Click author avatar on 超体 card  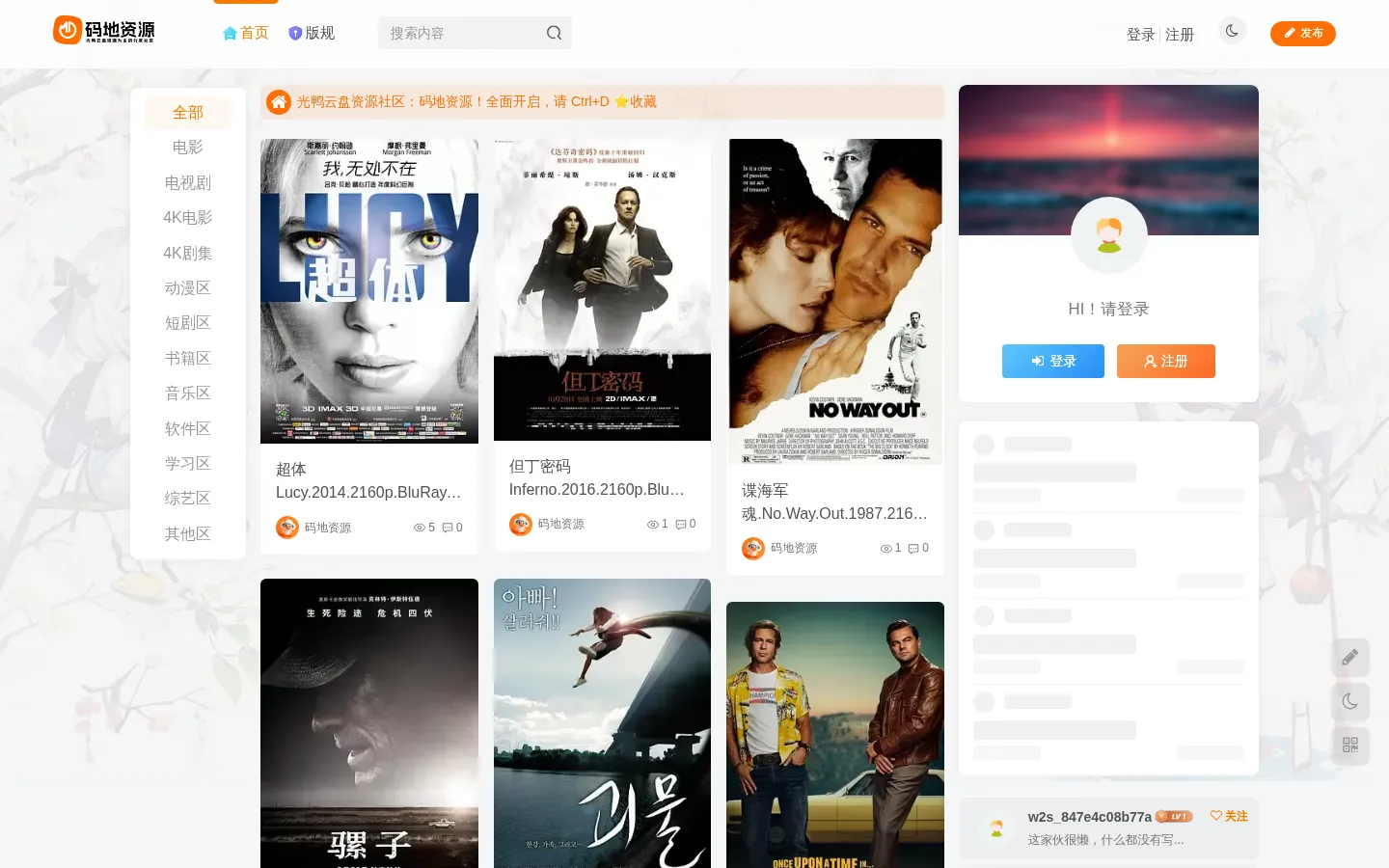tap(287, 528)
